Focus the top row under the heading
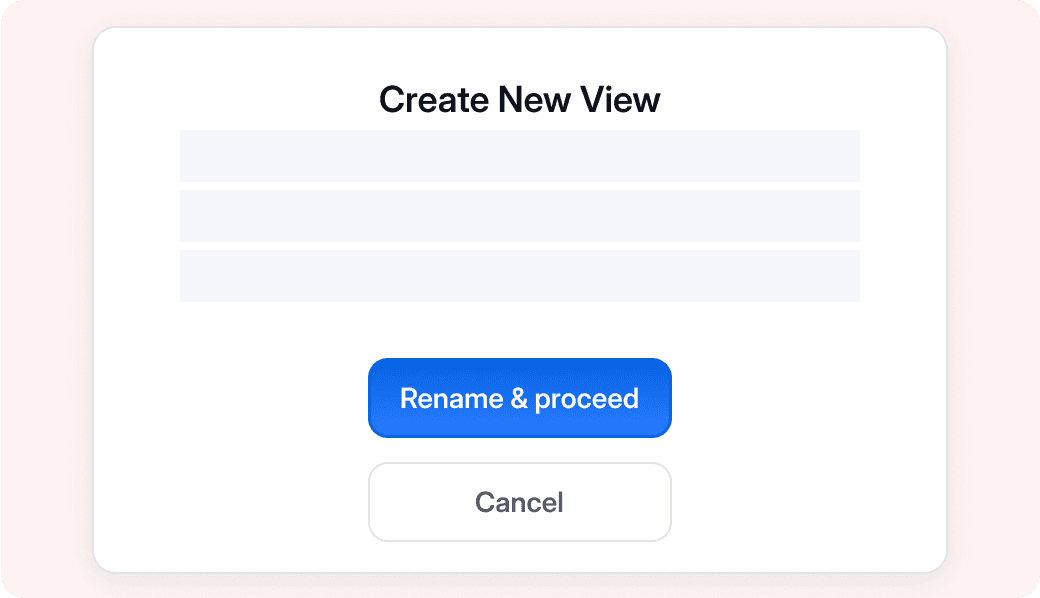The width and height of the screenshot is (1040, 598). click(x=519, y=156)
